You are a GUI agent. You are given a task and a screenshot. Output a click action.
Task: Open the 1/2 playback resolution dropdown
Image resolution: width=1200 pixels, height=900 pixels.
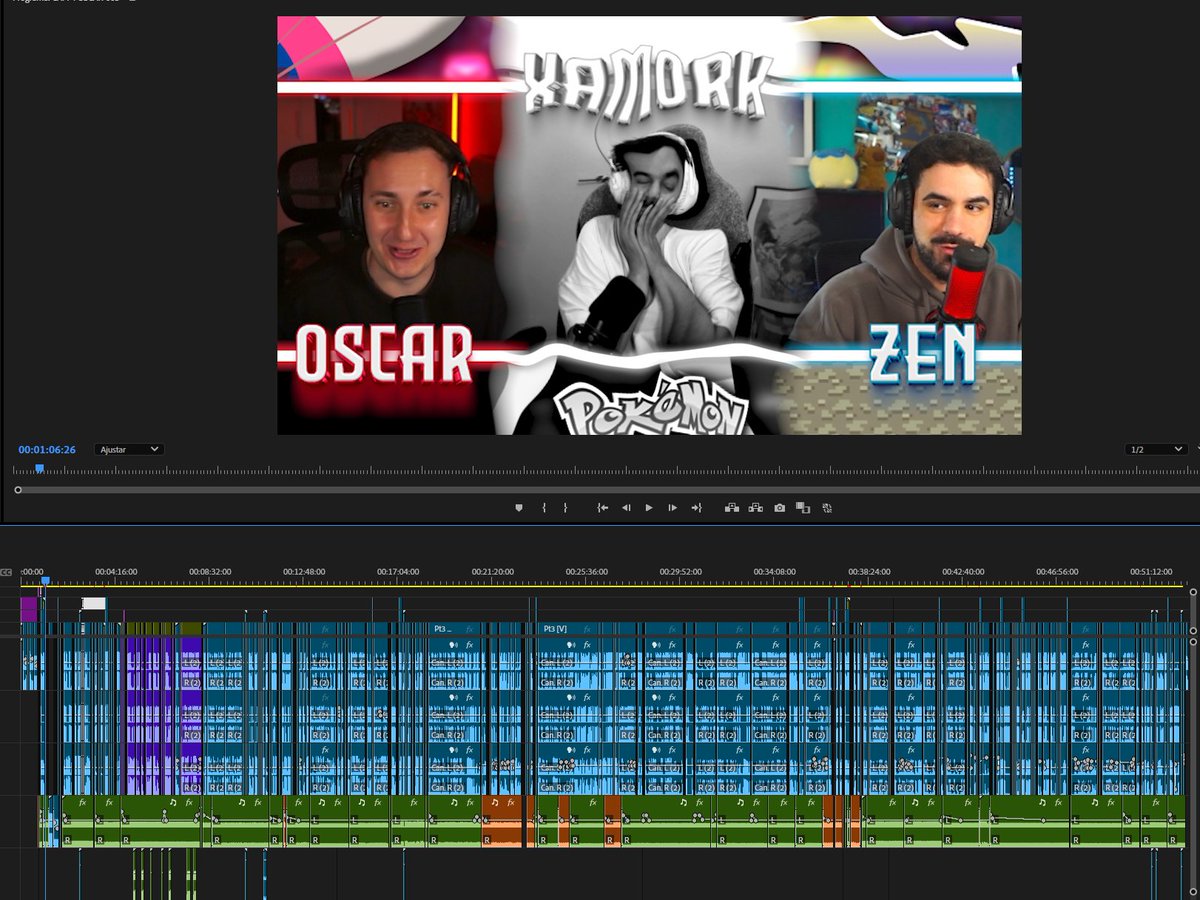(x=1156, y=450)
